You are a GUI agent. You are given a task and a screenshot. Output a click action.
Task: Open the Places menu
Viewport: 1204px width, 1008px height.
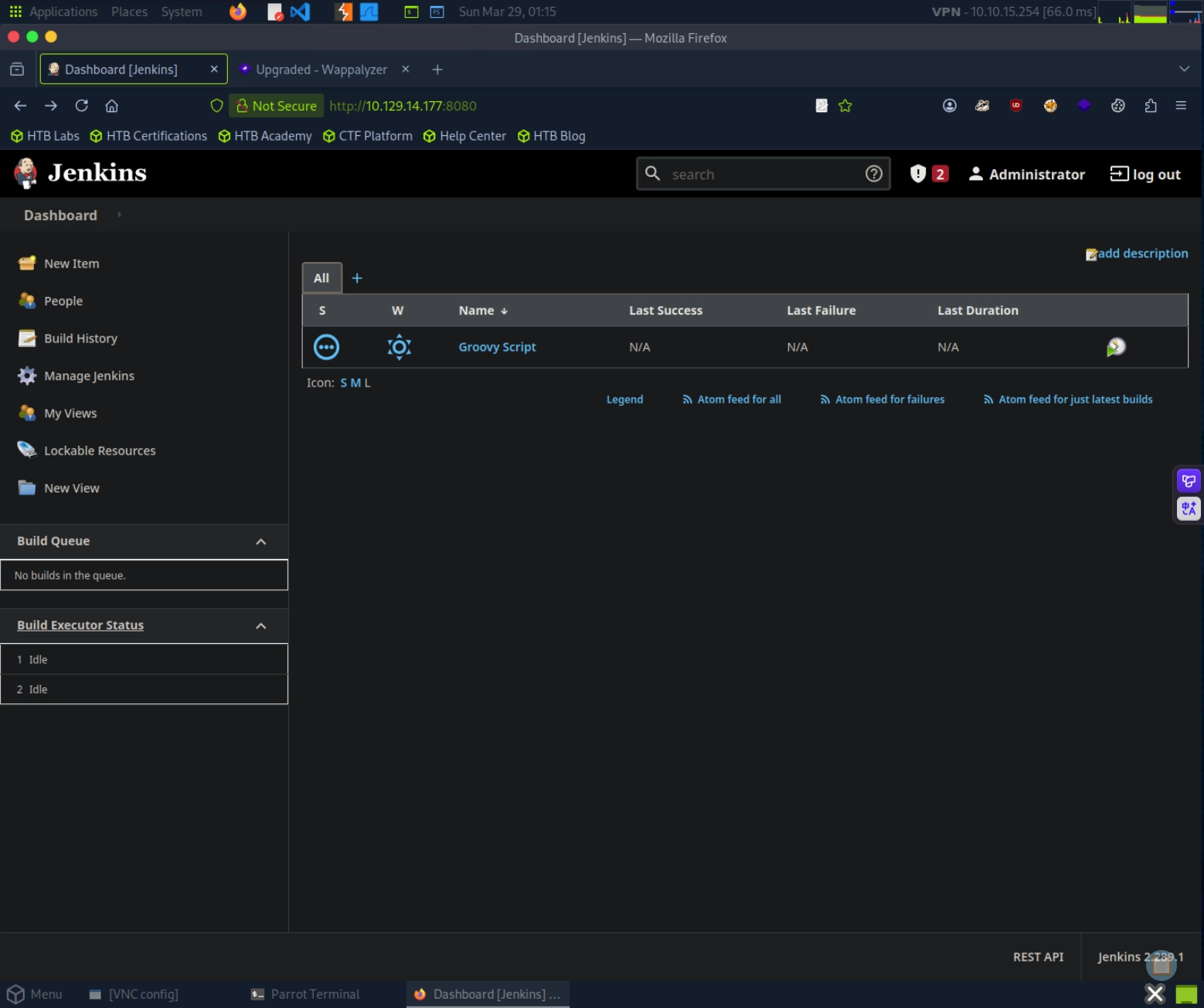[x=129, y=12]
